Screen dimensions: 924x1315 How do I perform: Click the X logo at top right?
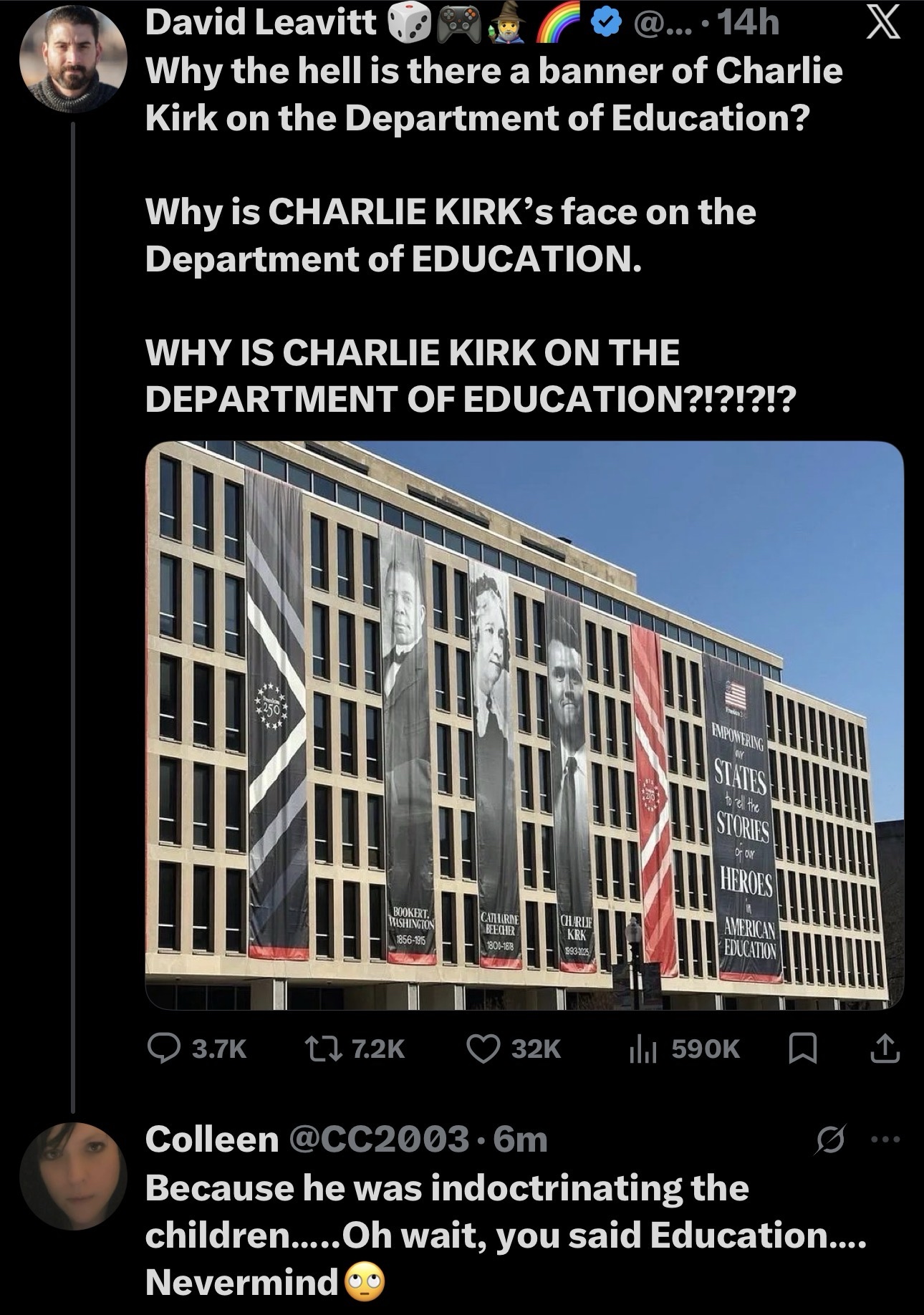883,24
